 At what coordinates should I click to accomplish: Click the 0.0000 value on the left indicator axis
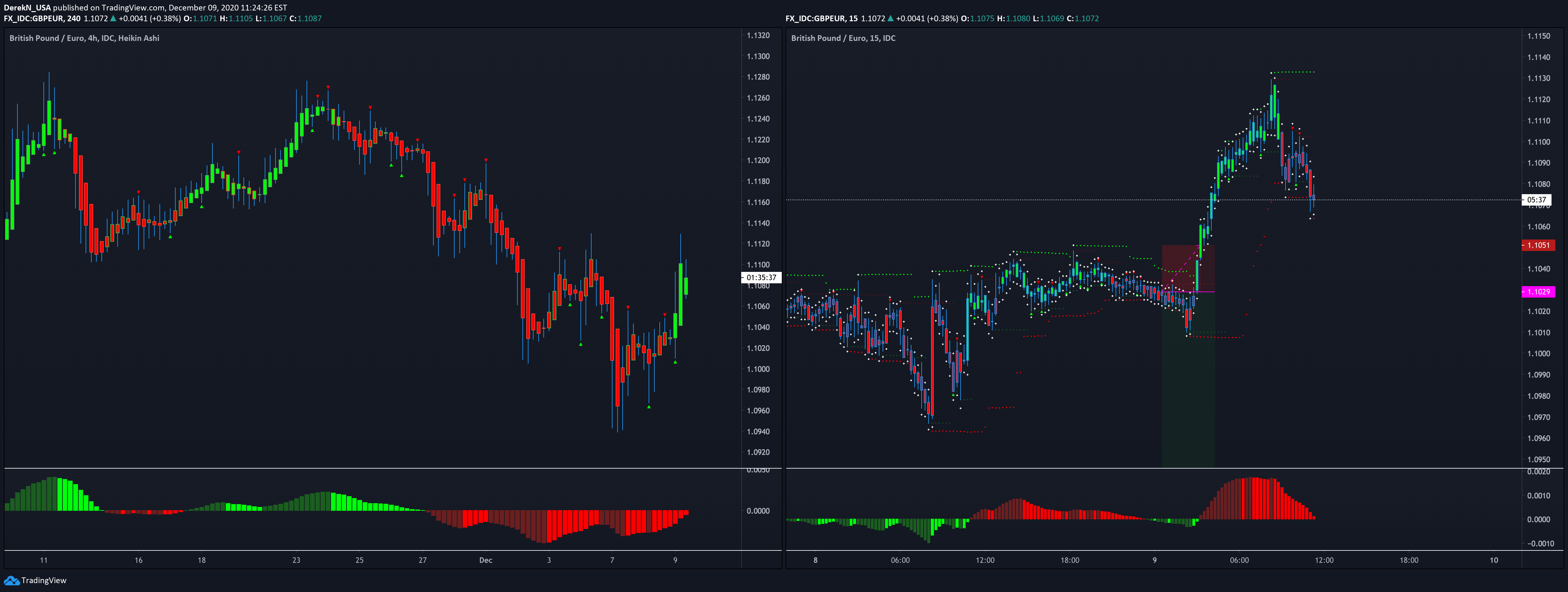(758, 511)
